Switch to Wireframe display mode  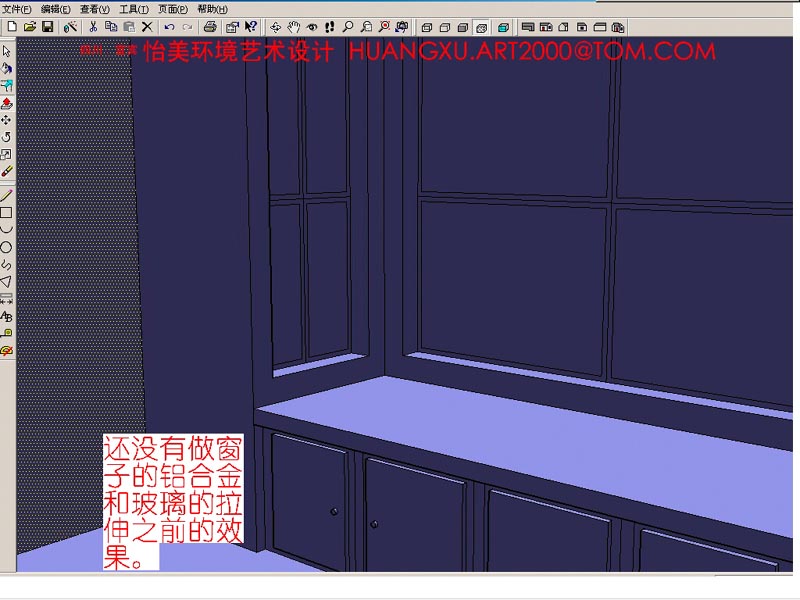click(427, 27)
